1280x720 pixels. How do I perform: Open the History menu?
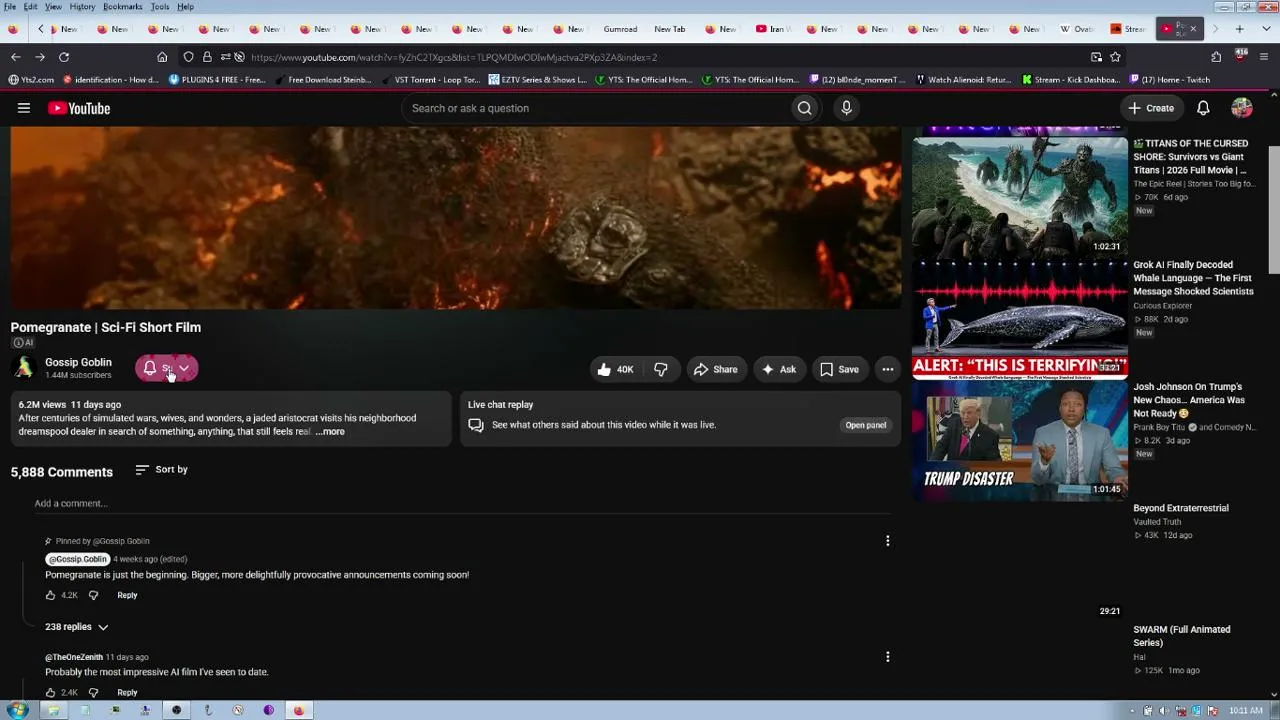82,7
